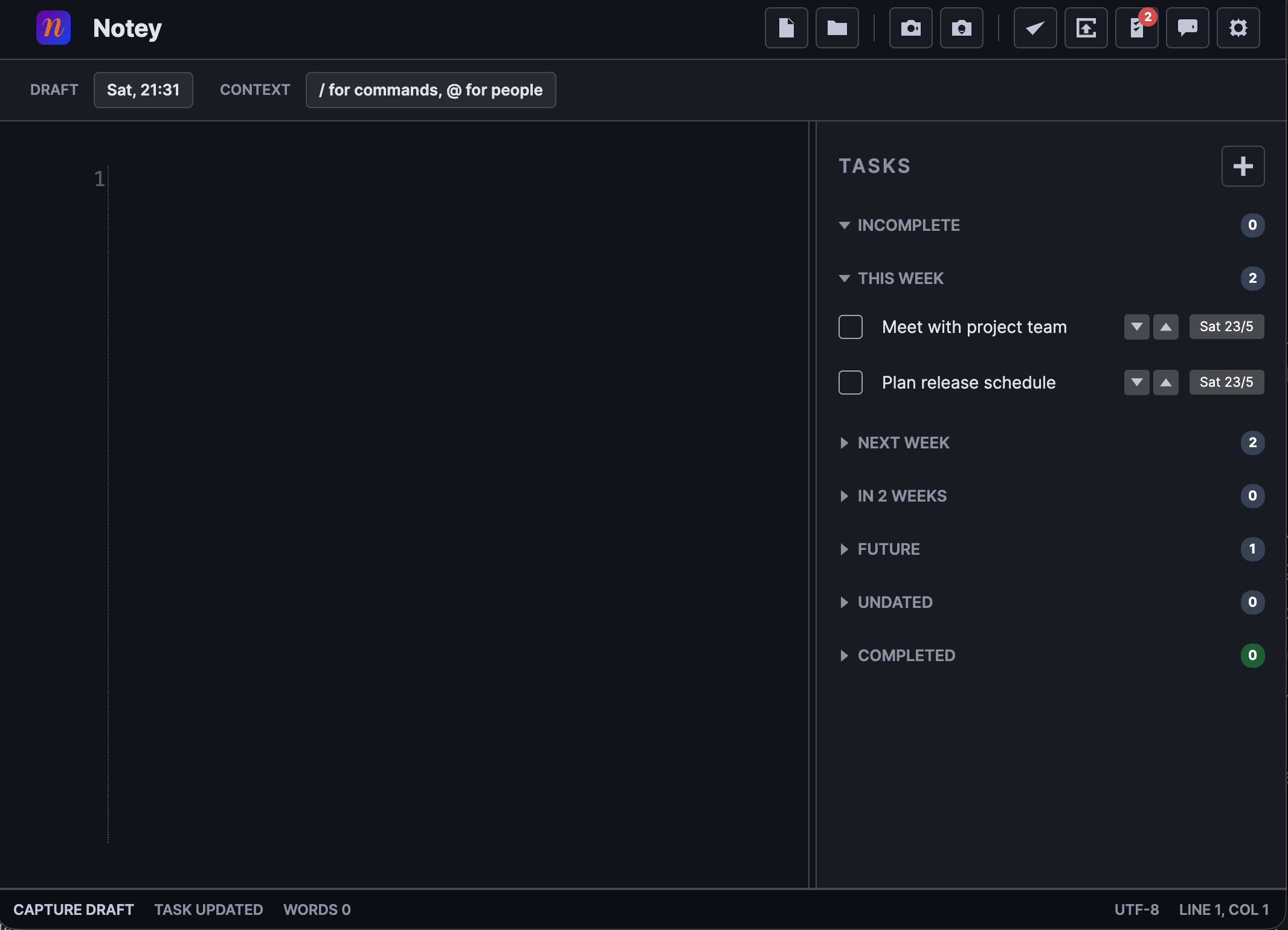Click the Future count badge
This screenshot has height=930, width=1288.
pyautogui.click(x=1252, y=549)
